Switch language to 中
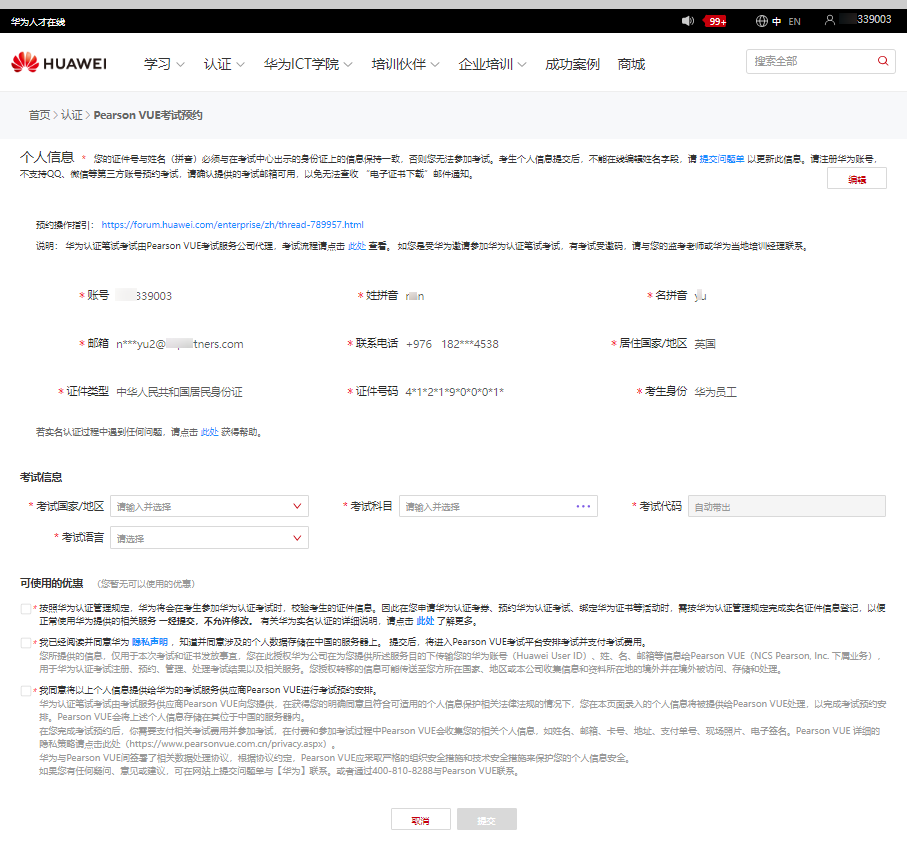907x850 pixels. (x=776, y=21)
